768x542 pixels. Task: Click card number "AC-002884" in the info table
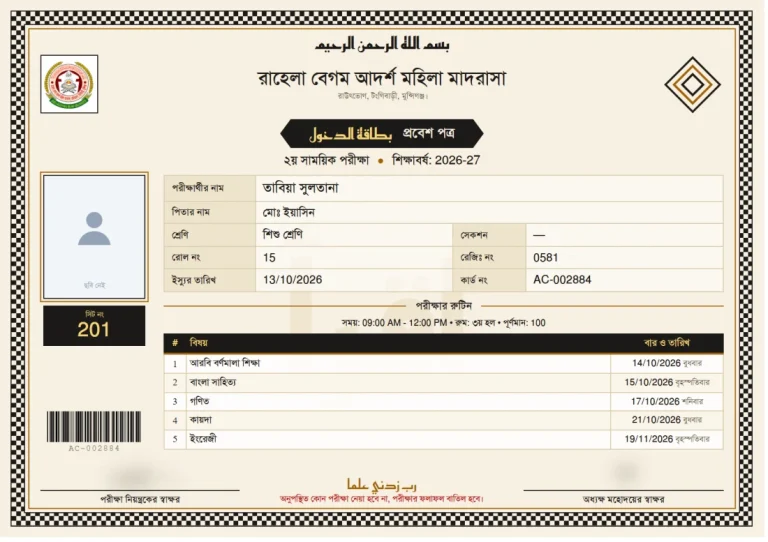[x=562, y=280]
